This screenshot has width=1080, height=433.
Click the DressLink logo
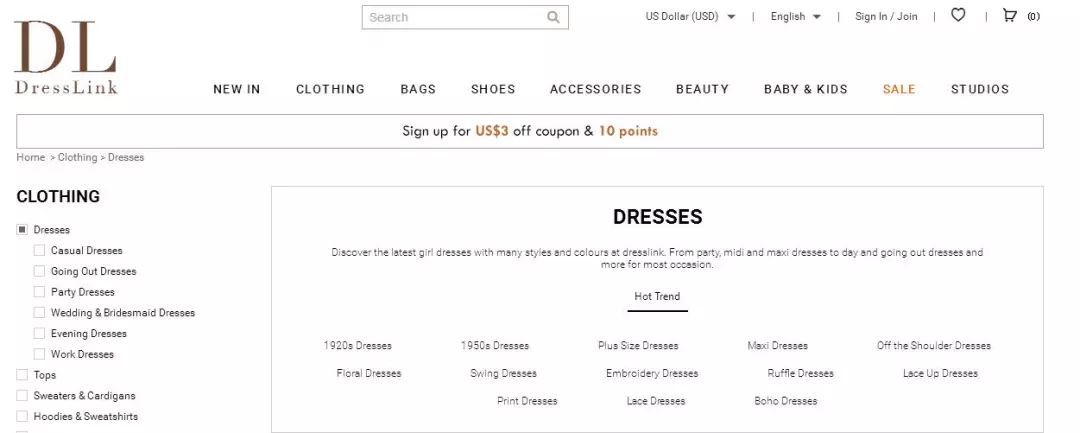point(66,57)
